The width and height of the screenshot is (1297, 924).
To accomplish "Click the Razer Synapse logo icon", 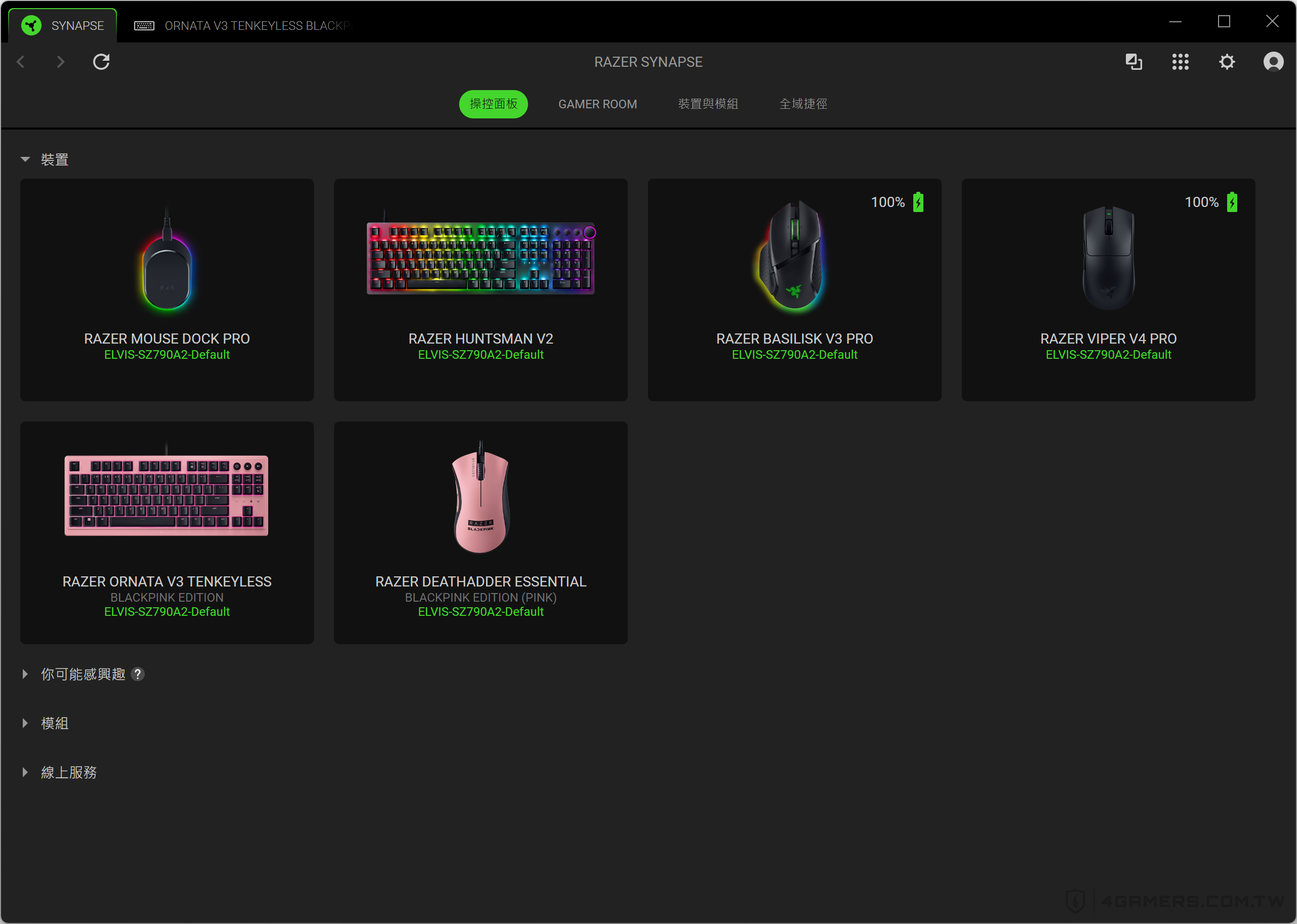I will pyautogui.click(x=31, y=26).
